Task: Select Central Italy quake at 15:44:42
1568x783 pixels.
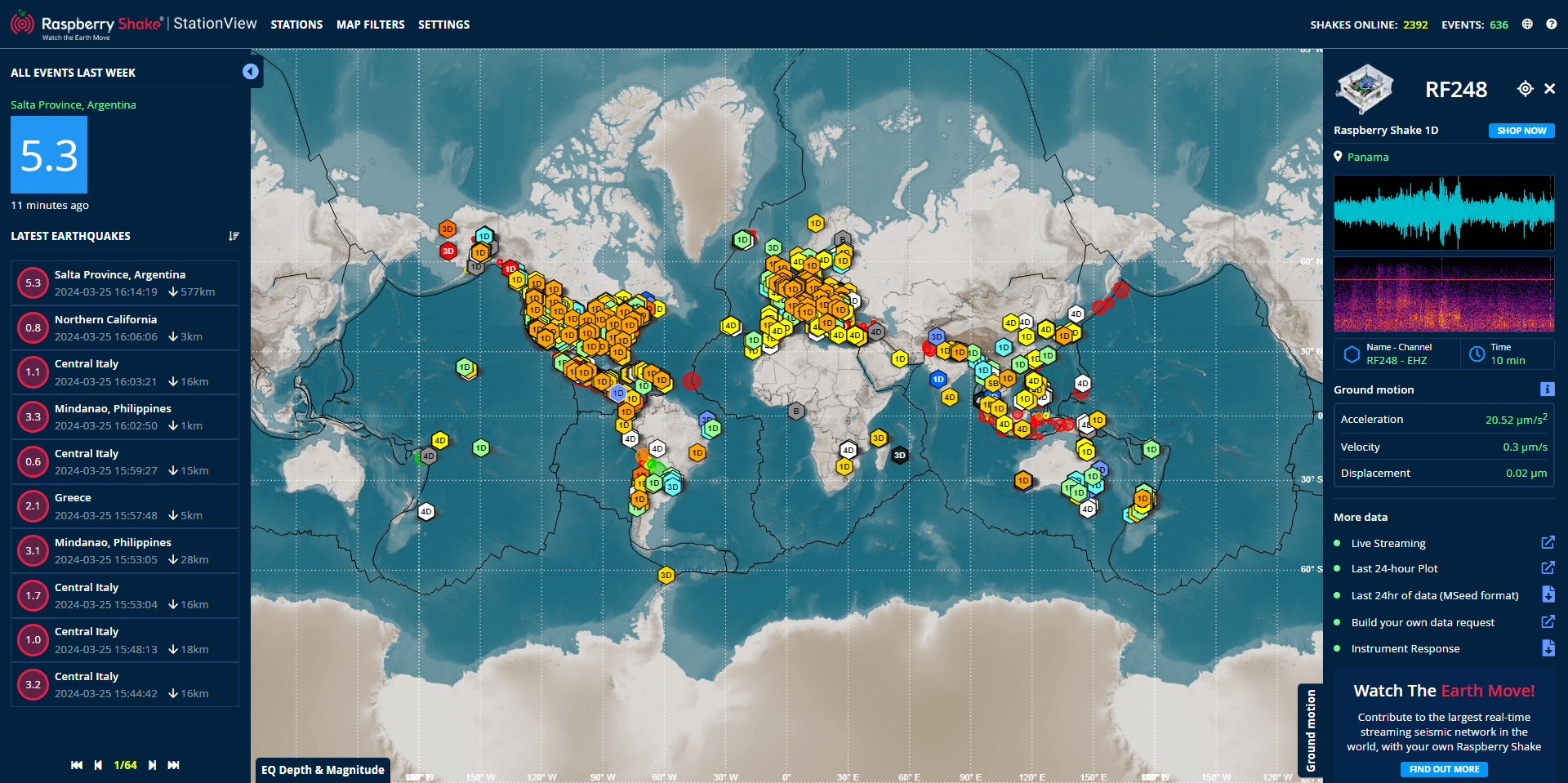Action: pyautogui.click(x=125, y=685)
